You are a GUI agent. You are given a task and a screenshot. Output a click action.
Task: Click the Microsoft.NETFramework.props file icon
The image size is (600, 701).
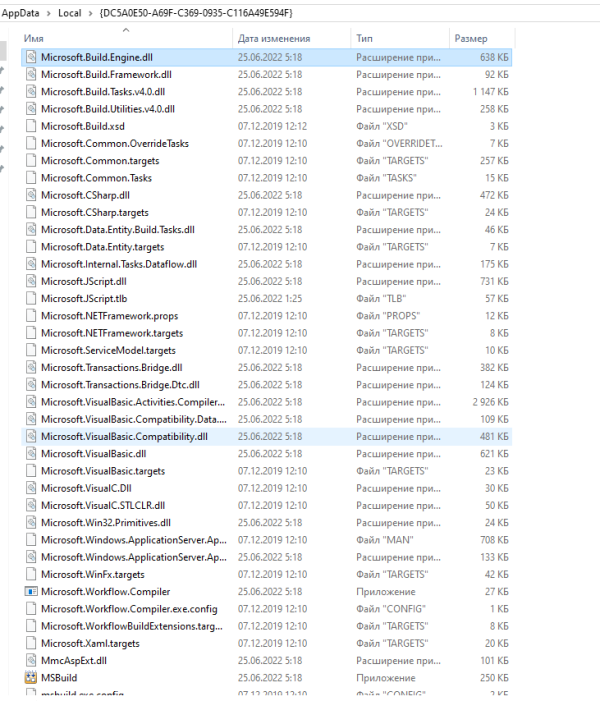31,316
